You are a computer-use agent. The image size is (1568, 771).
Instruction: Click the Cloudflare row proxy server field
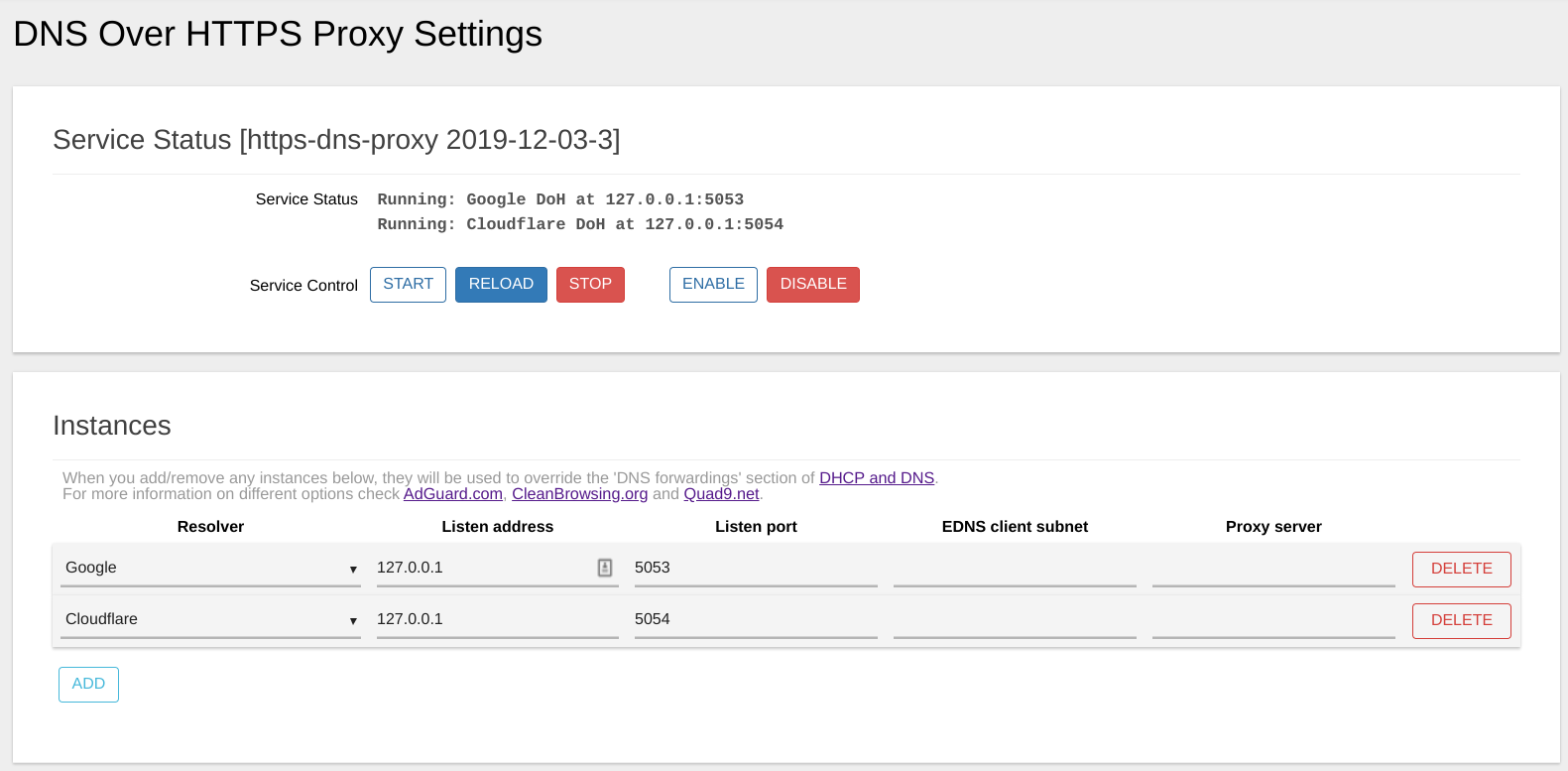click(1272, 619)
